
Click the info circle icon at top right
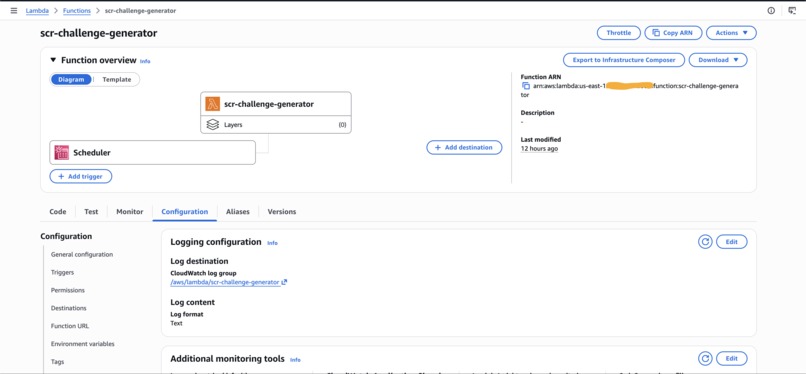tap(771, 11)
